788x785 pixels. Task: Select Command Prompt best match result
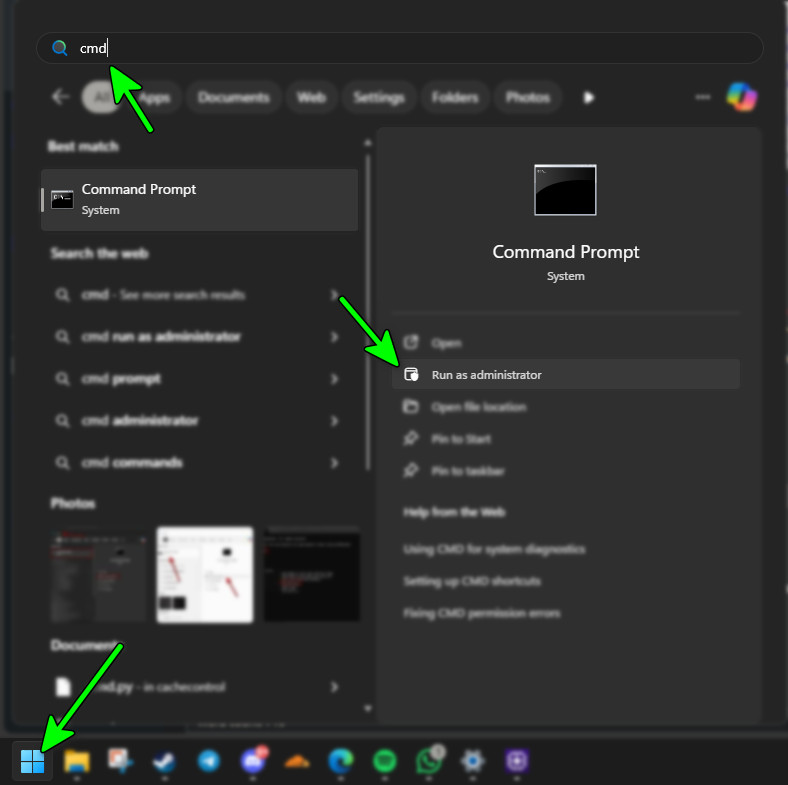point(200,200)
